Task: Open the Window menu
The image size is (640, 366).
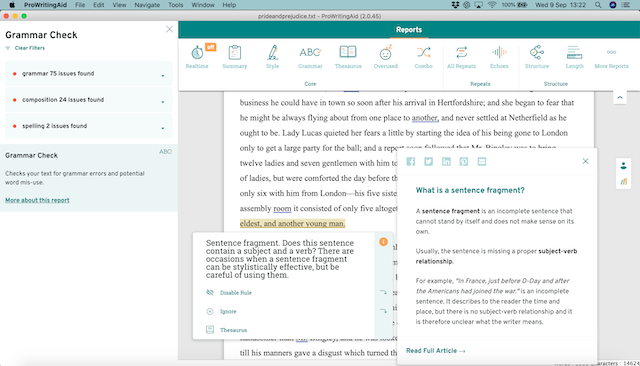Action: 203,5
